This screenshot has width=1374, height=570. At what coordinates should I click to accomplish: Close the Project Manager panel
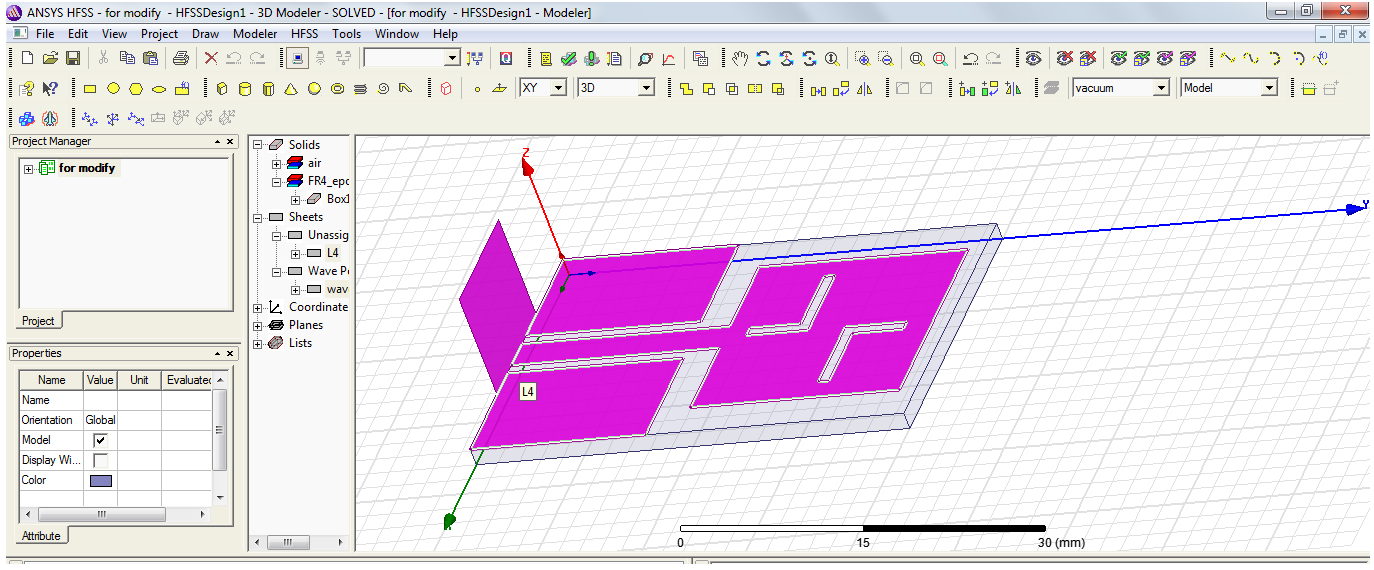click(230, 142)
